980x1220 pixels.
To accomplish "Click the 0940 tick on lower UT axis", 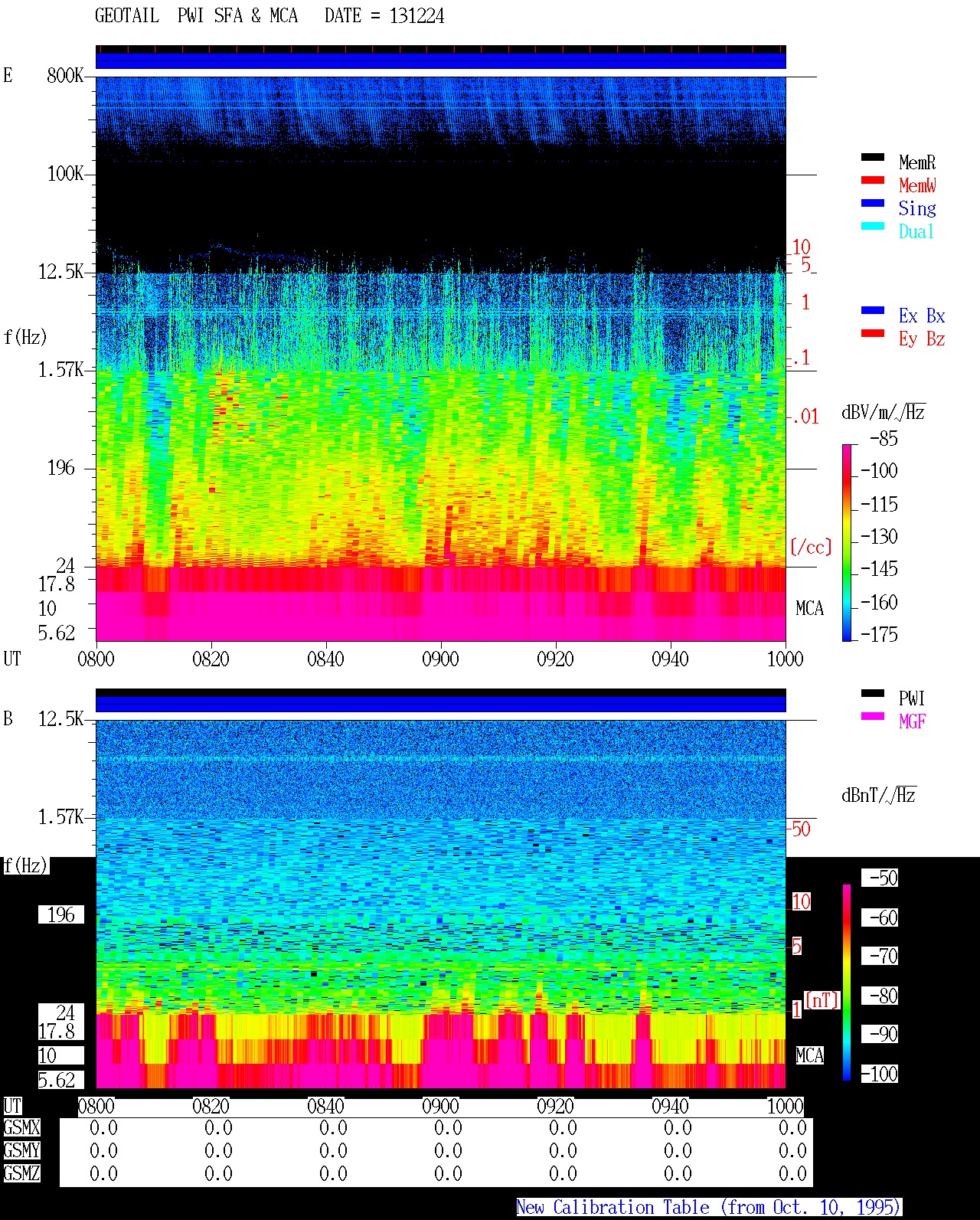I will [670, 1106].
